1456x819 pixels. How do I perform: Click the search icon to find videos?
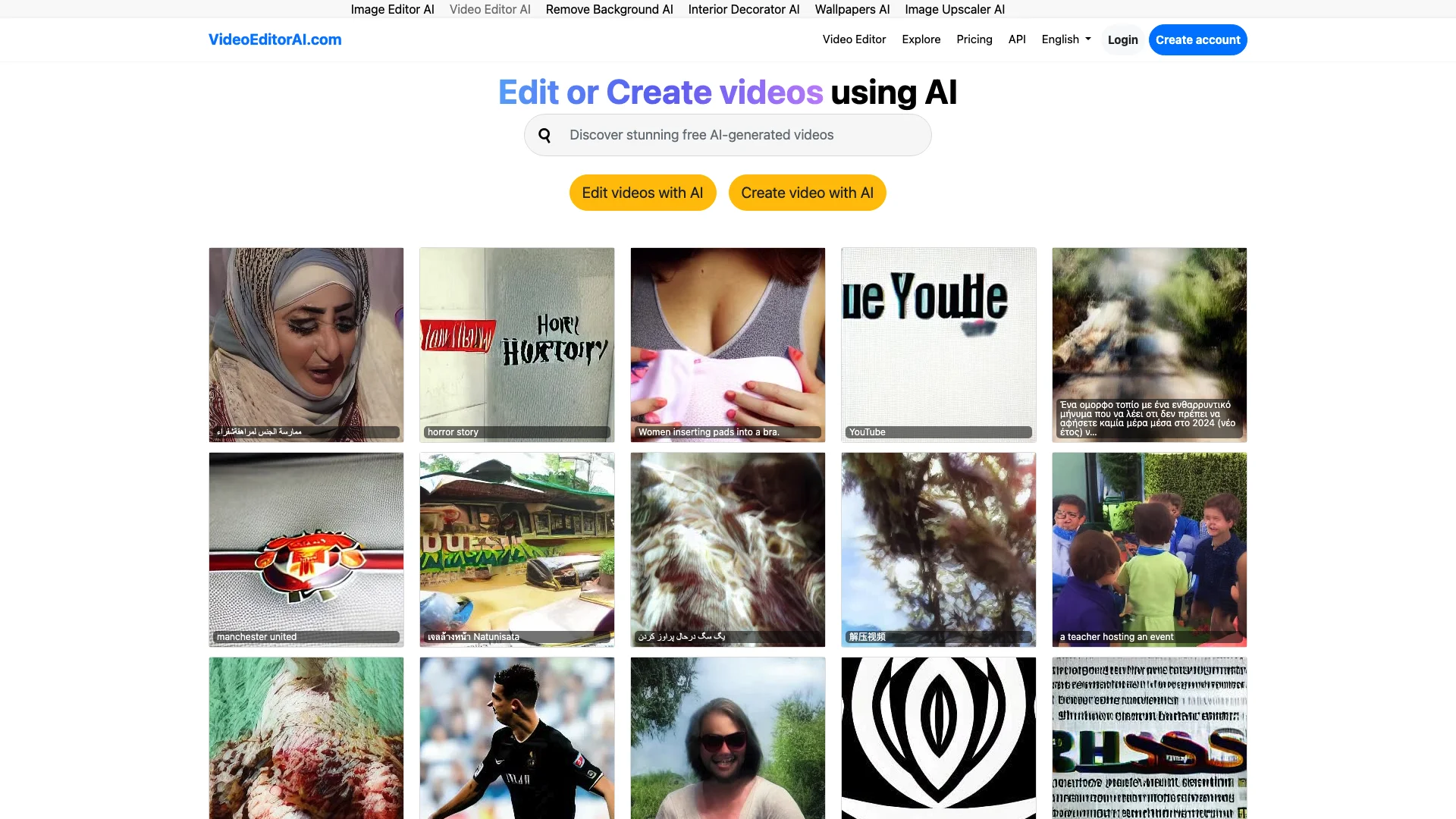(x=545, y=135)
